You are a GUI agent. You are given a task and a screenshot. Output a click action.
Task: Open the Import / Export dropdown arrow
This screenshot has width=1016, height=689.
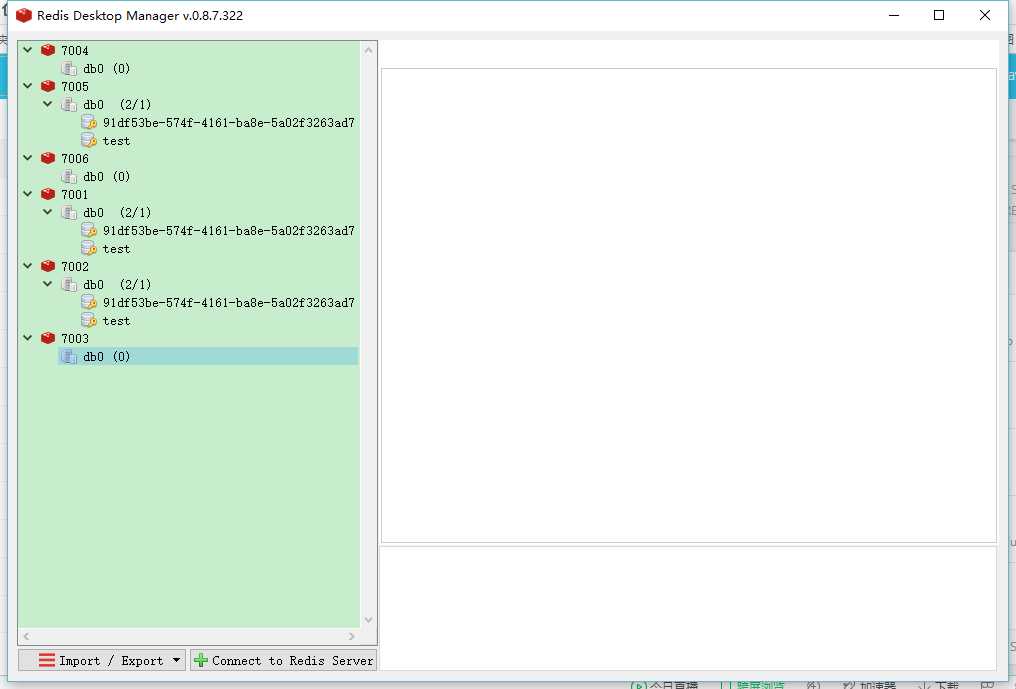(176, 660)
